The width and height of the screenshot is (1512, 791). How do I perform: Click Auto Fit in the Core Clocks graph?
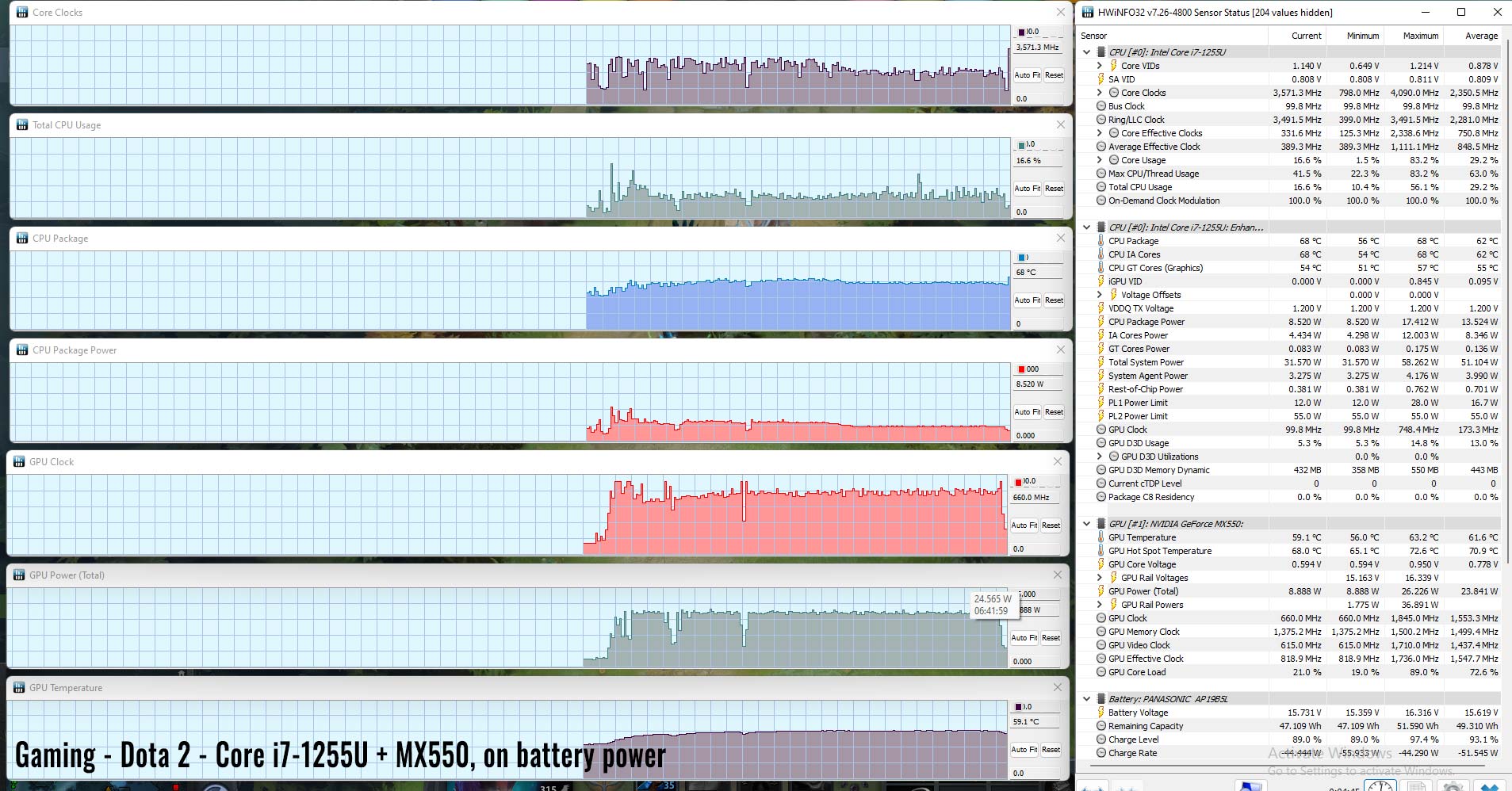click(x=1027, y=75)
